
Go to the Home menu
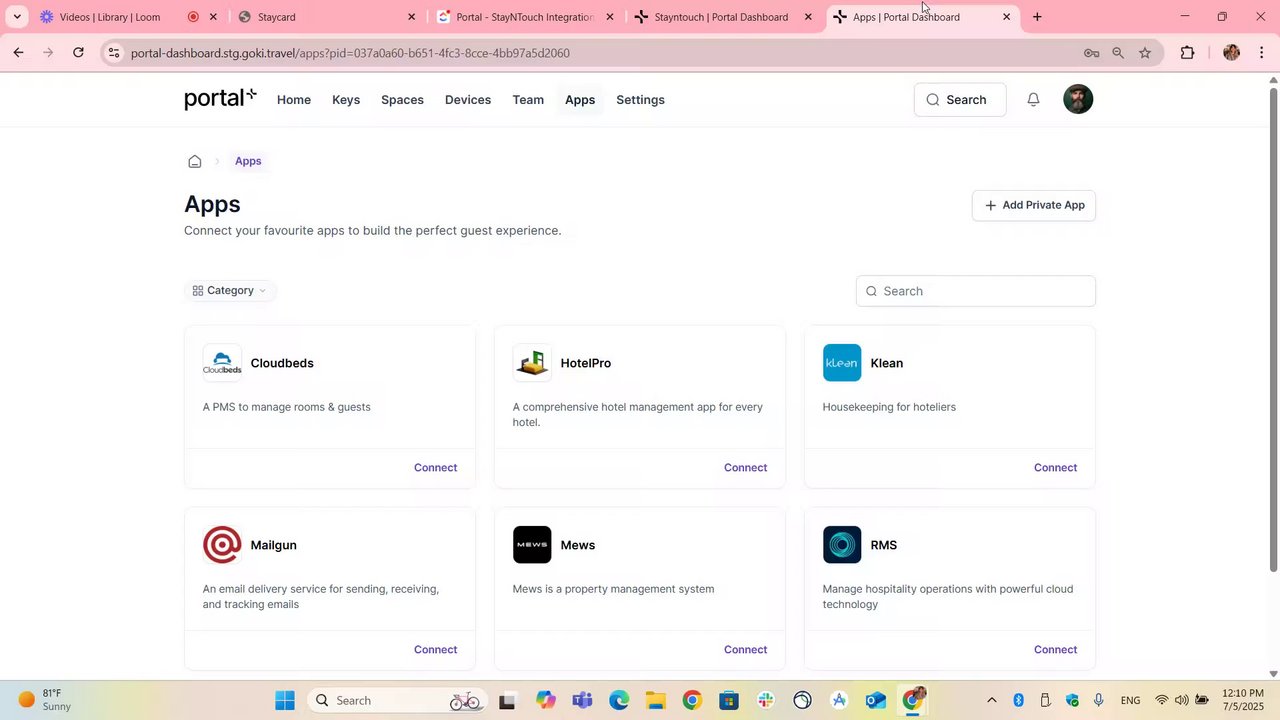point(294,100)
